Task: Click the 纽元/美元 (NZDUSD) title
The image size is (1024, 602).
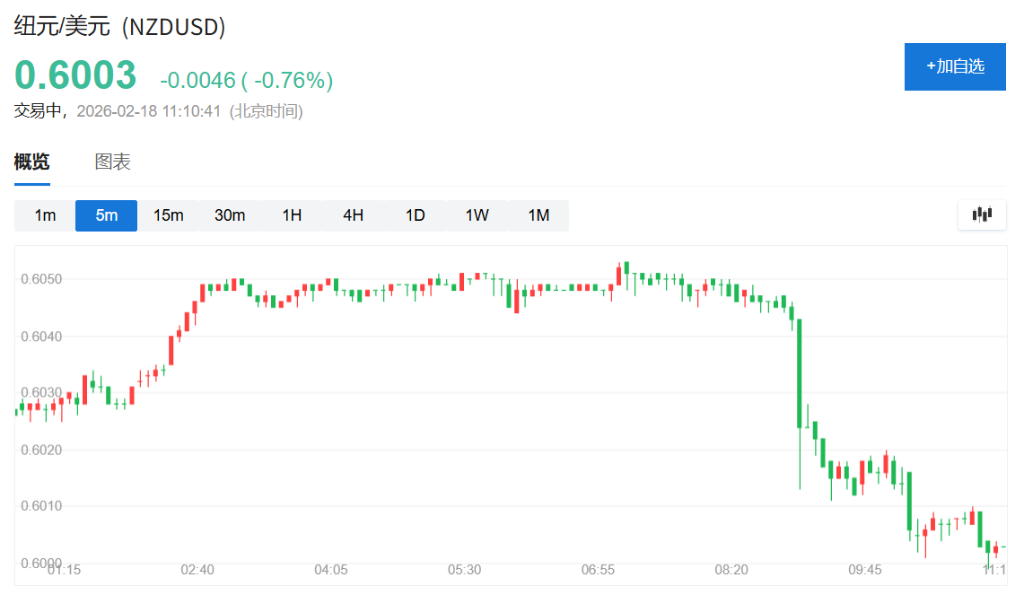Action: coord(119,27)
